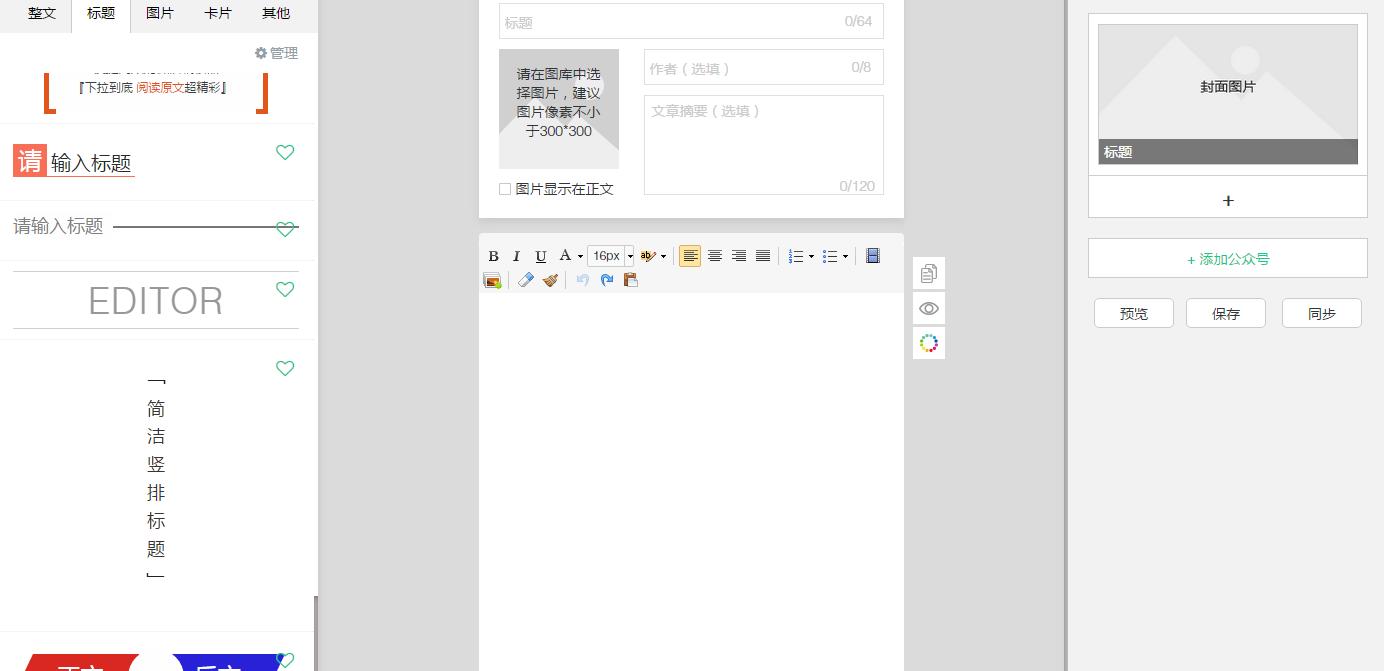This screenshot has height=671, width=1384.
Task: Enable 图片显示在正文 checkbox
Action: pos(505,189)
